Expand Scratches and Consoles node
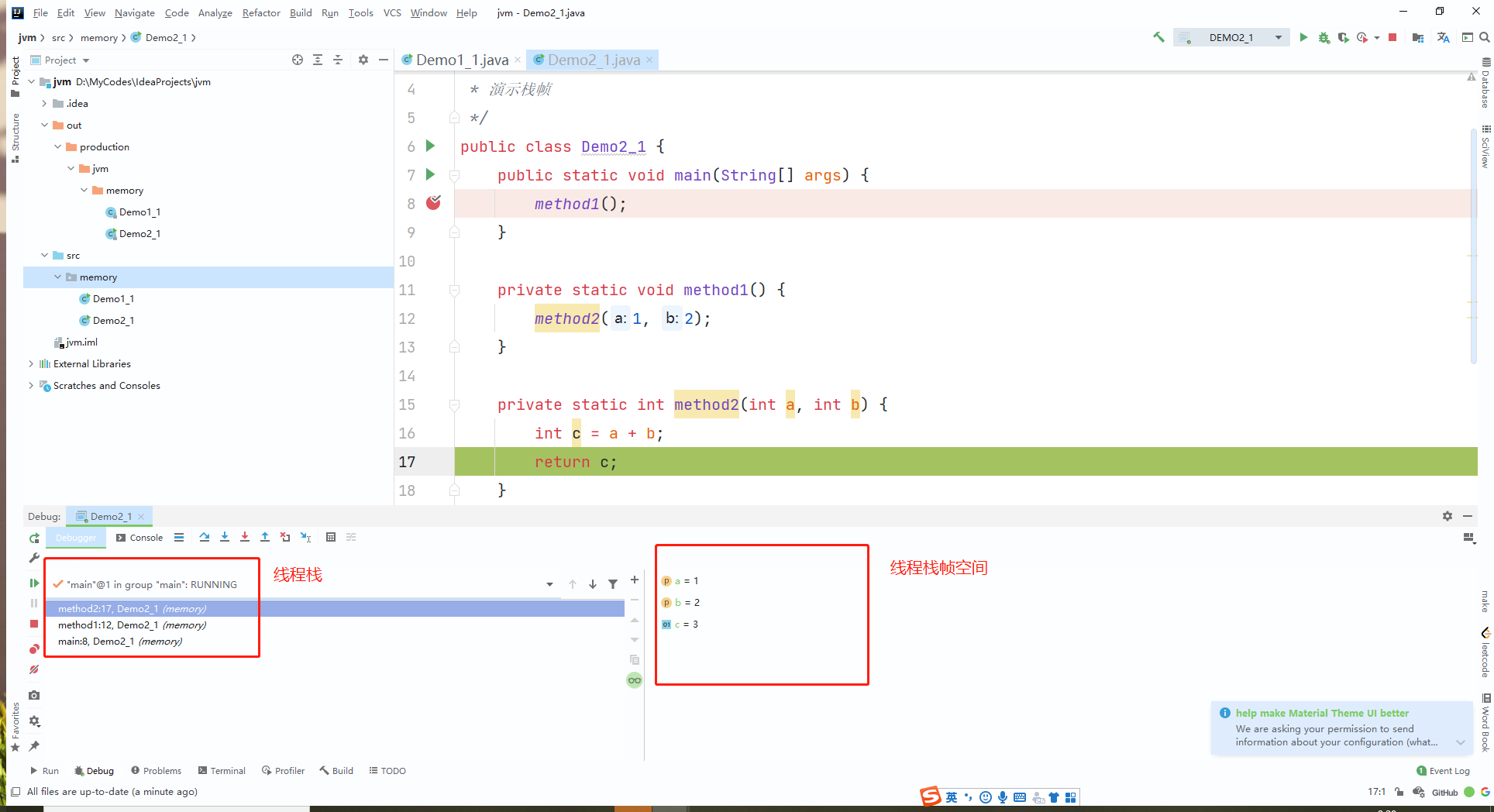Screen dimensions: 1494x812 click(x=31, y=385)
